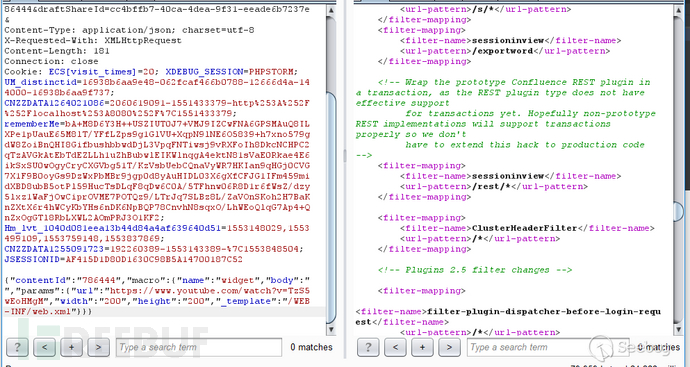Click the response pane vertical scrollbar thumb
690x367 pixels.
[678, 212]
